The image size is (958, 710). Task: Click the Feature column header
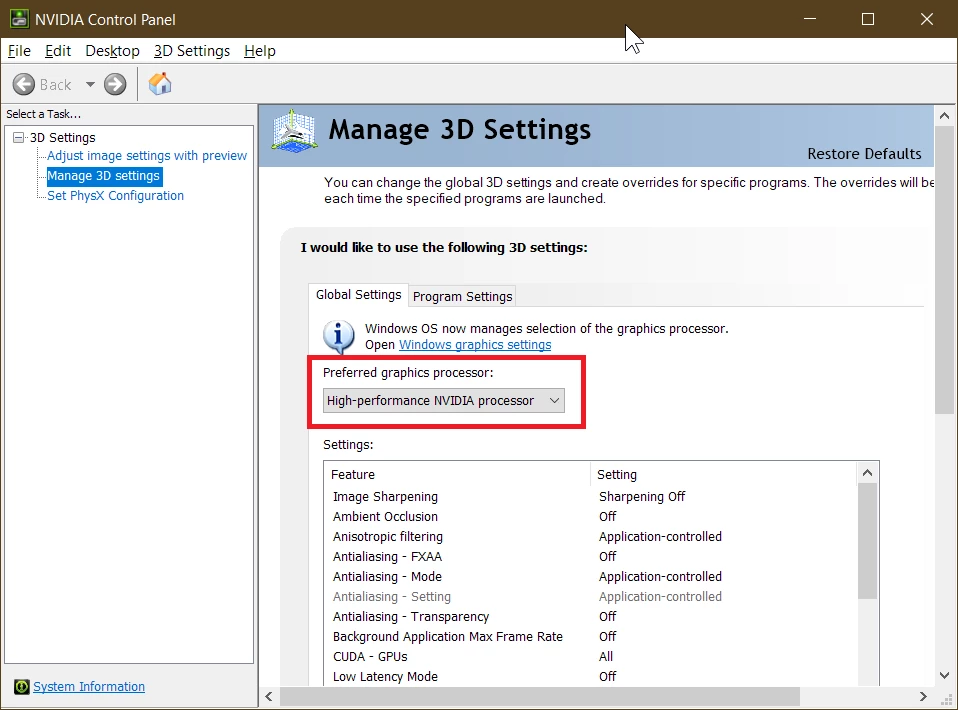point(457,475)
